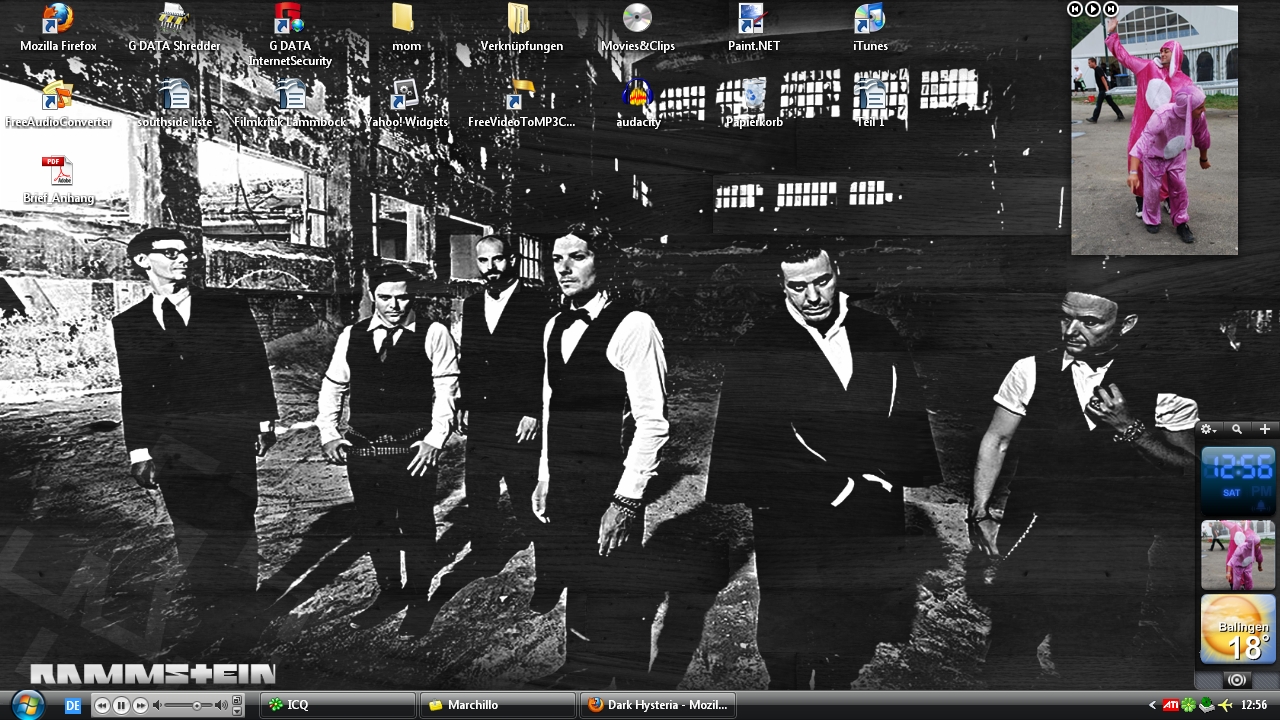This screenshot has height=720, width=1280.
Task: Search widgets with the dock magnifier icon
Action: (x=1237, y=429)
